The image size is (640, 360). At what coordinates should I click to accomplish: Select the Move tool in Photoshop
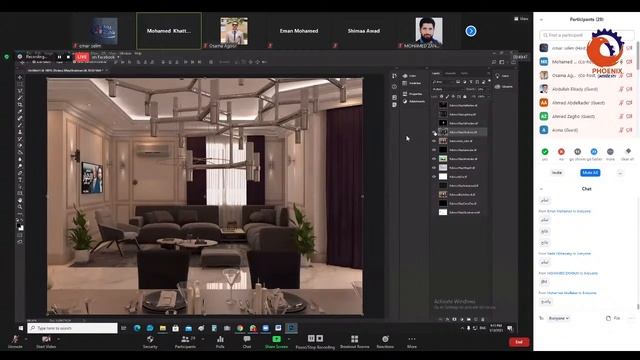[x=20, y=77]
